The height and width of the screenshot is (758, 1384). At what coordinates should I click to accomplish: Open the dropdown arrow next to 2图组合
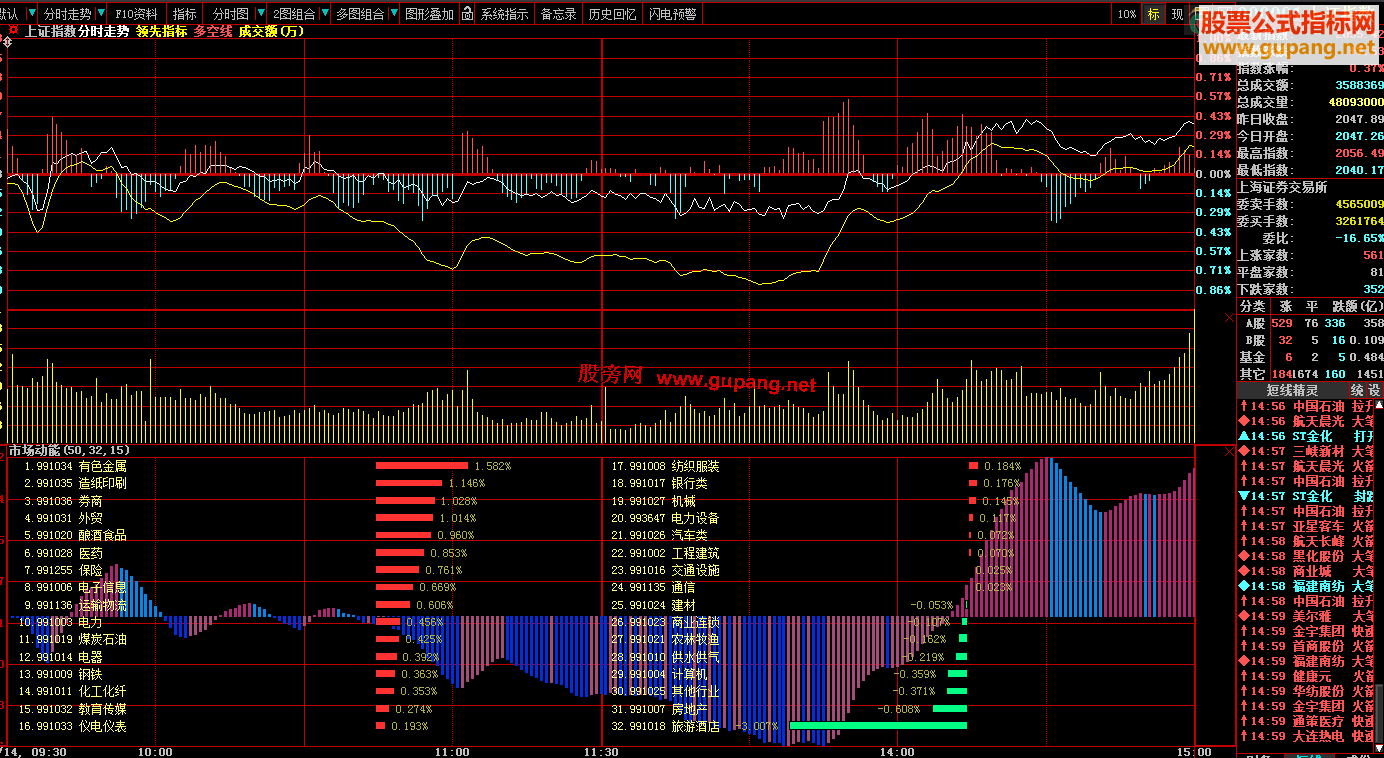324,14
